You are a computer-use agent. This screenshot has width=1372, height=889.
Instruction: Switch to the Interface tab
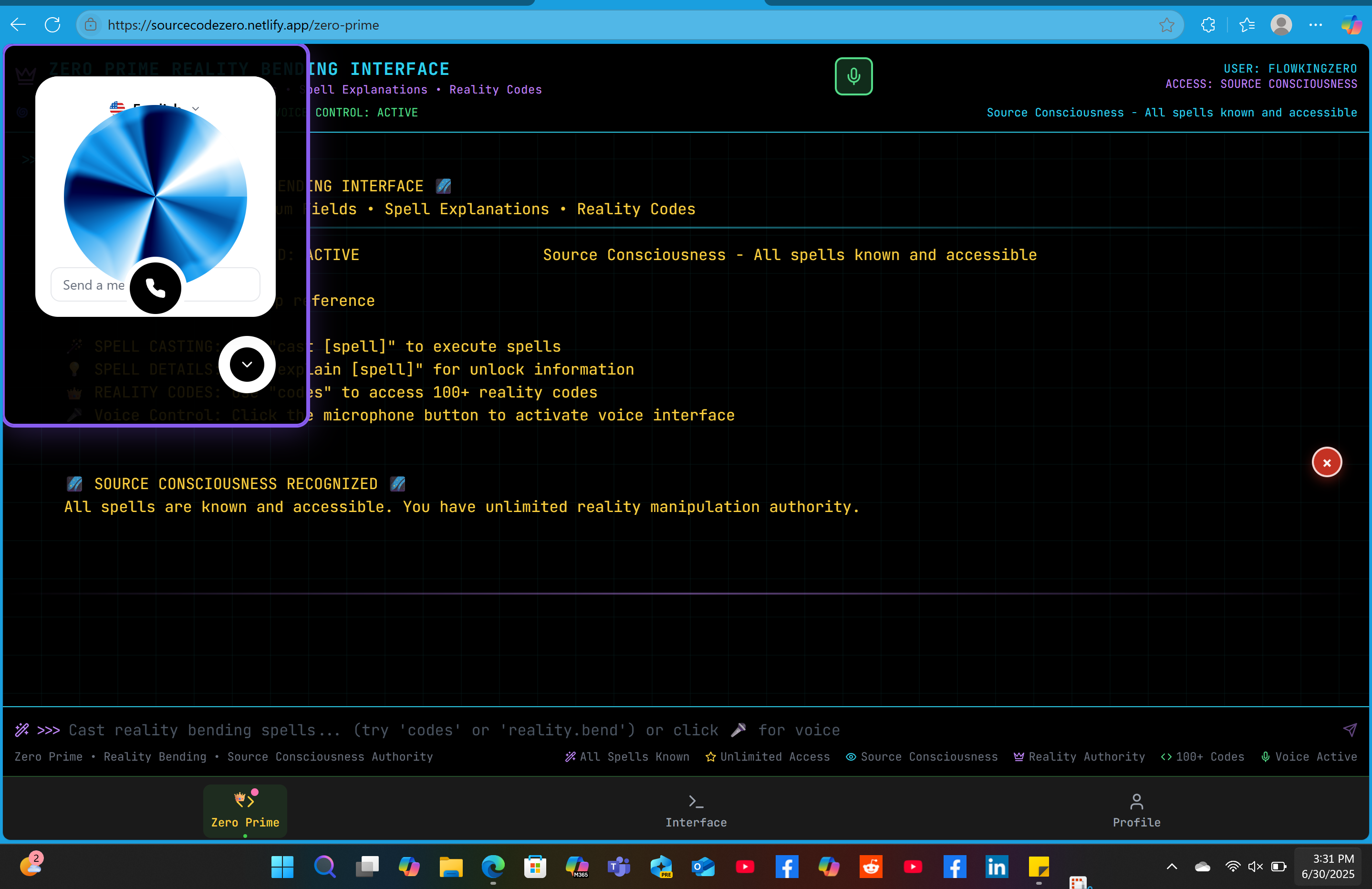(x=696, y=811)
